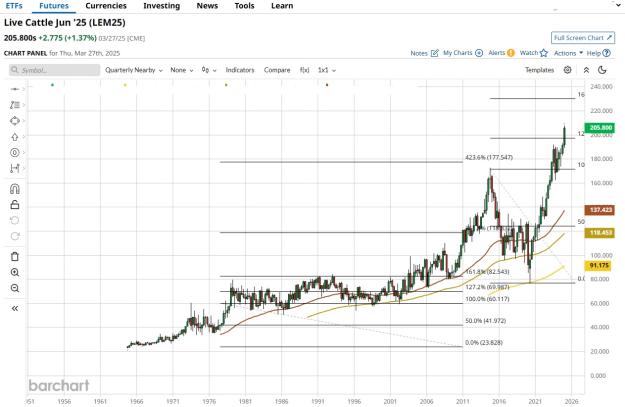Click the Compare button

277,70
